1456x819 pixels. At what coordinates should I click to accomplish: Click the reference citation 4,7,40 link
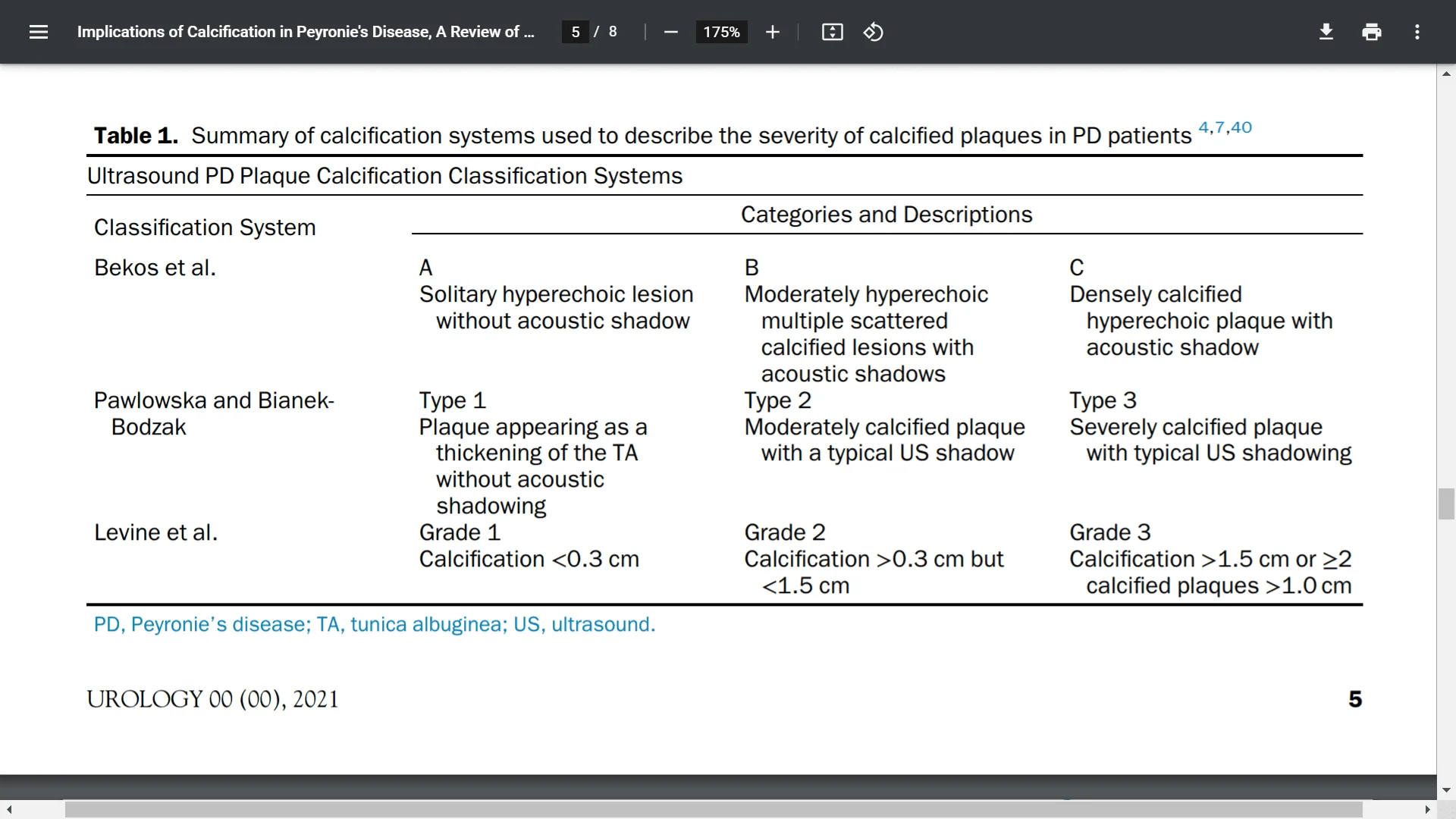[x=1225, y=127]
